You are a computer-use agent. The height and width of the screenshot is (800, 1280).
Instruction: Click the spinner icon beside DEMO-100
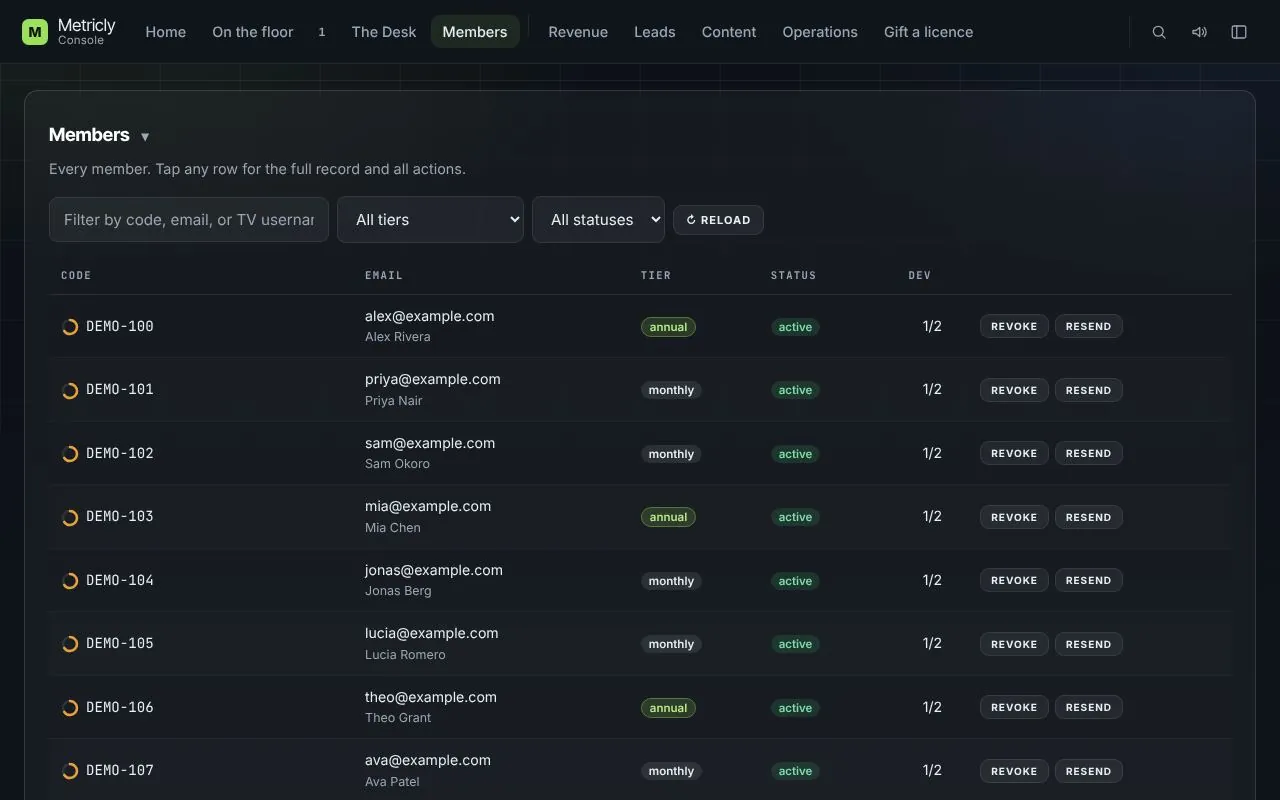pyautogui.click(x=70, y=327)
